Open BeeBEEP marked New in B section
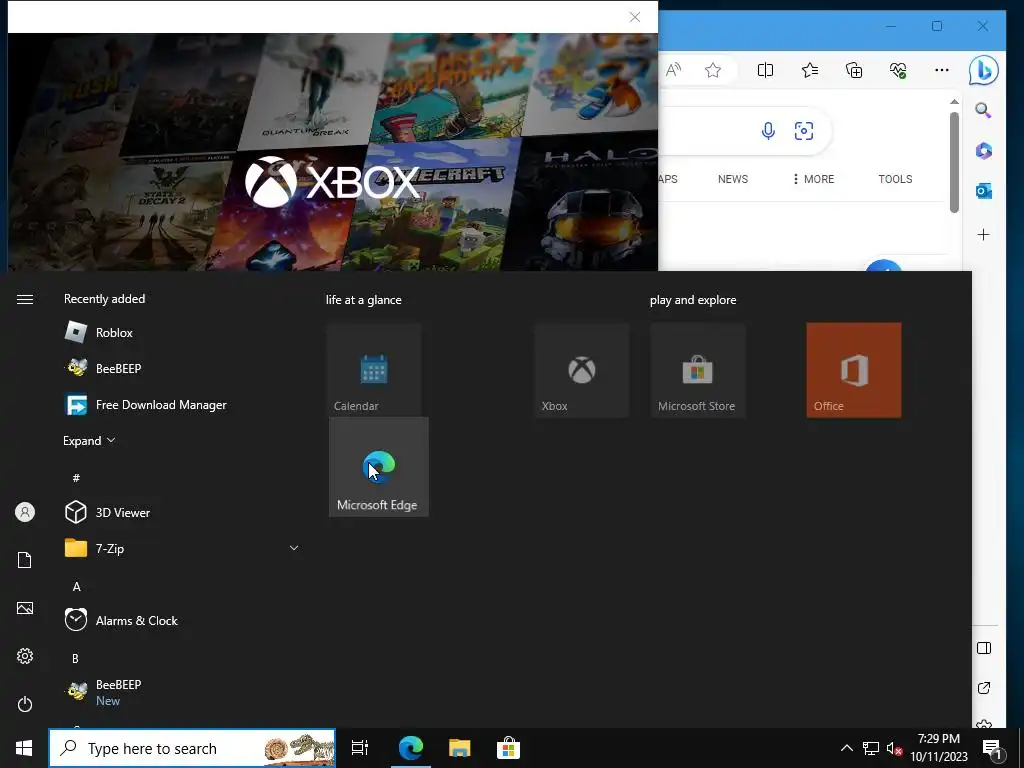Viewport: 1024px width, 768px height. click(182, 692)
